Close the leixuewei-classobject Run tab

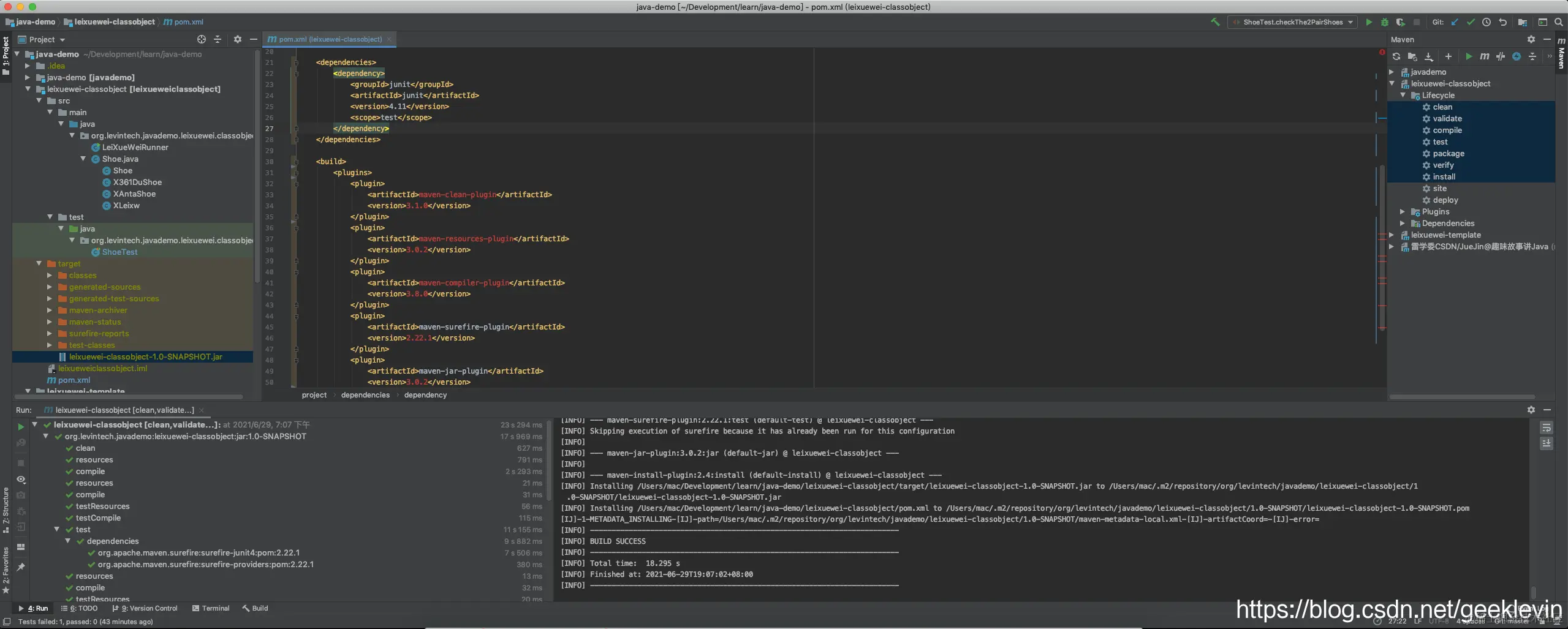pos(201,410)
